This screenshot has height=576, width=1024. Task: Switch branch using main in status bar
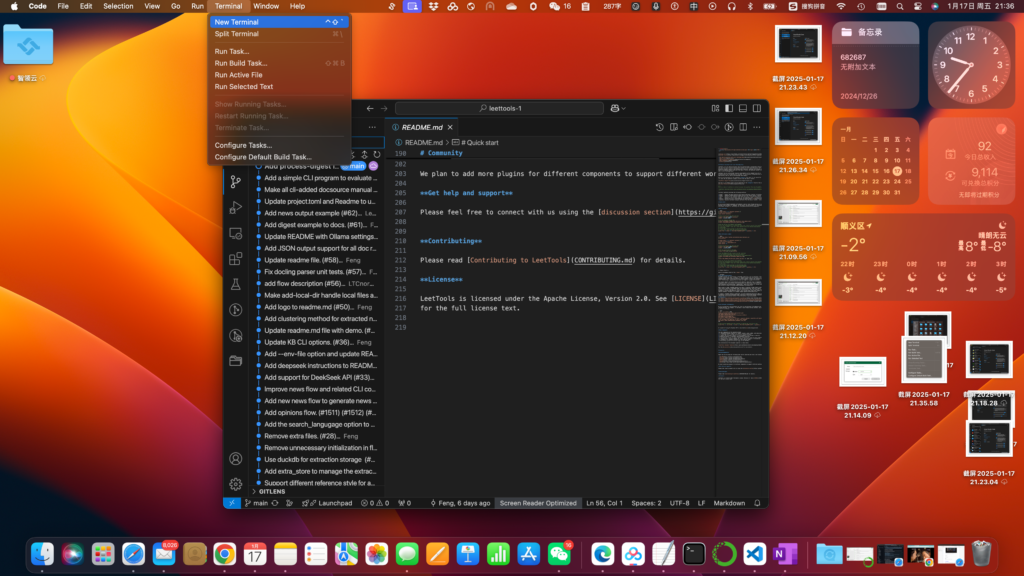[257, 503]
